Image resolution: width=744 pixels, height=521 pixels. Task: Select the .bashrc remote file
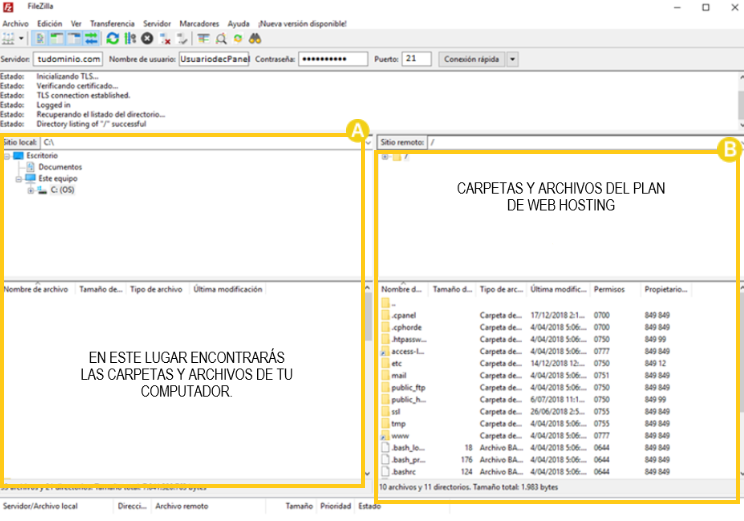[404, 472]
